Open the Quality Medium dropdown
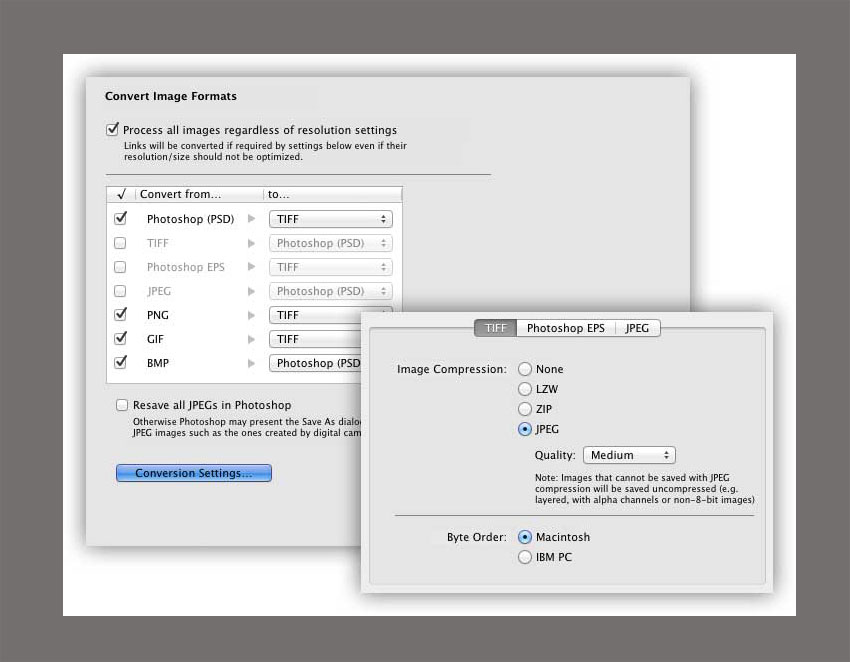This screenshot has height=662, width=850. tap(629, 455)
